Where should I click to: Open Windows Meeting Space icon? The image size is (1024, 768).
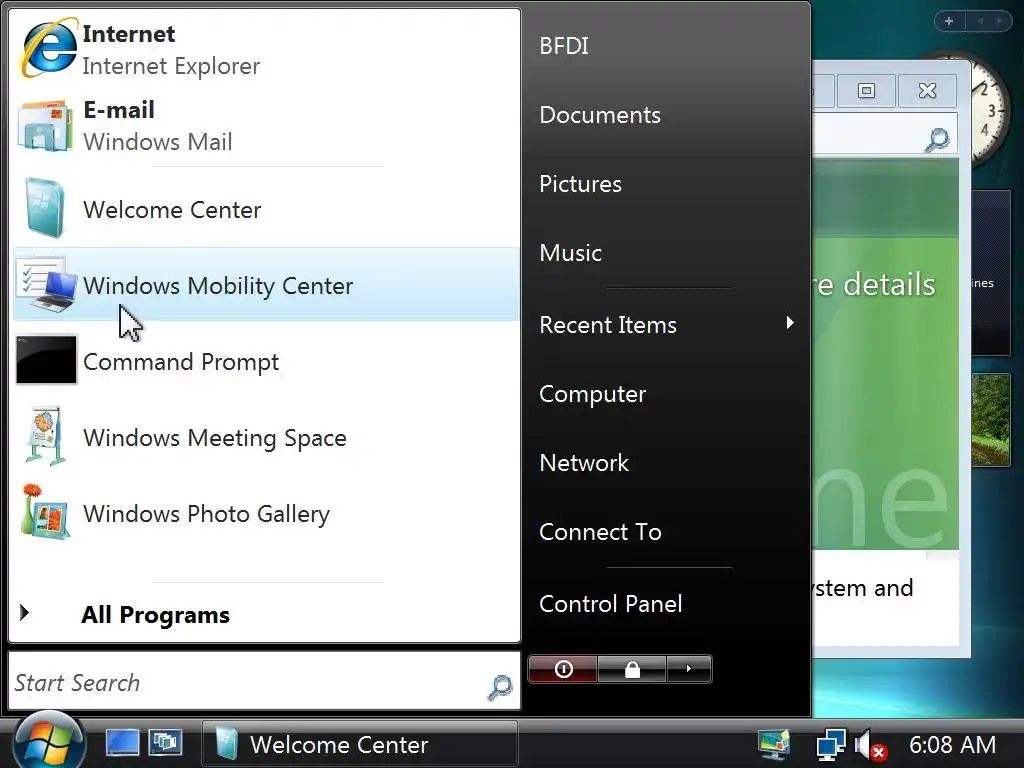pos(46,436)
